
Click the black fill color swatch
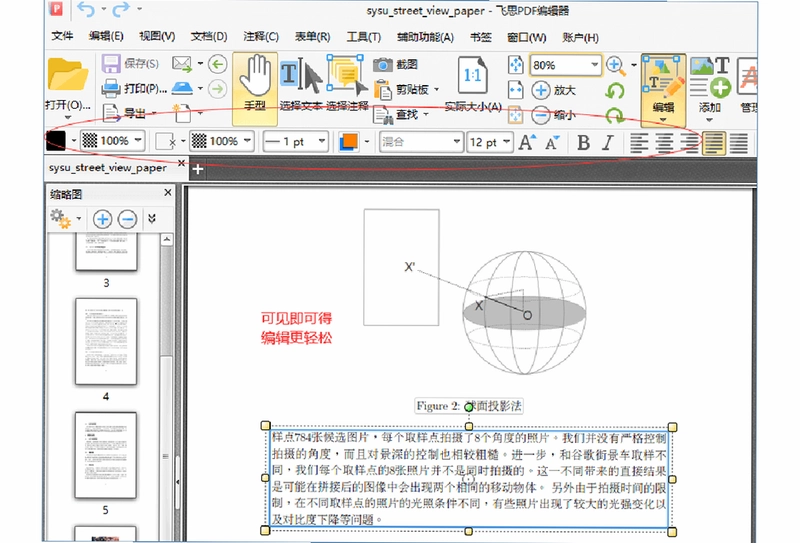(x=56, y=141)
